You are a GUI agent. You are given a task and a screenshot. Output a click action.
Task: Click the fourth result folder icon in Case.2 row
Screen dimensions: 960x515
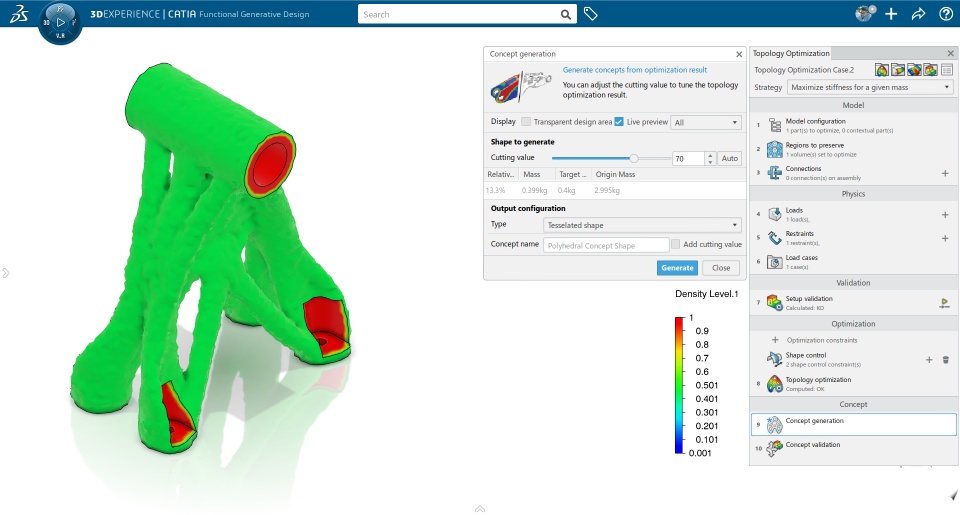[931, 70]
